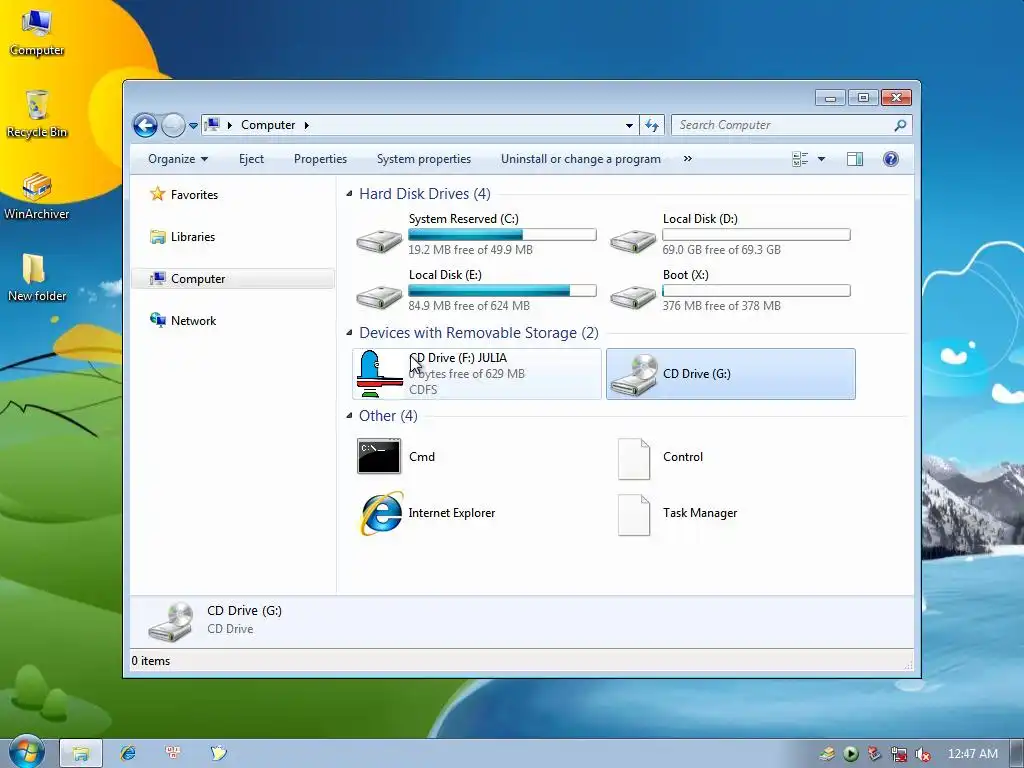Click the E: drive usage bar
This screenshot has width=1024, height=768.
502,291
